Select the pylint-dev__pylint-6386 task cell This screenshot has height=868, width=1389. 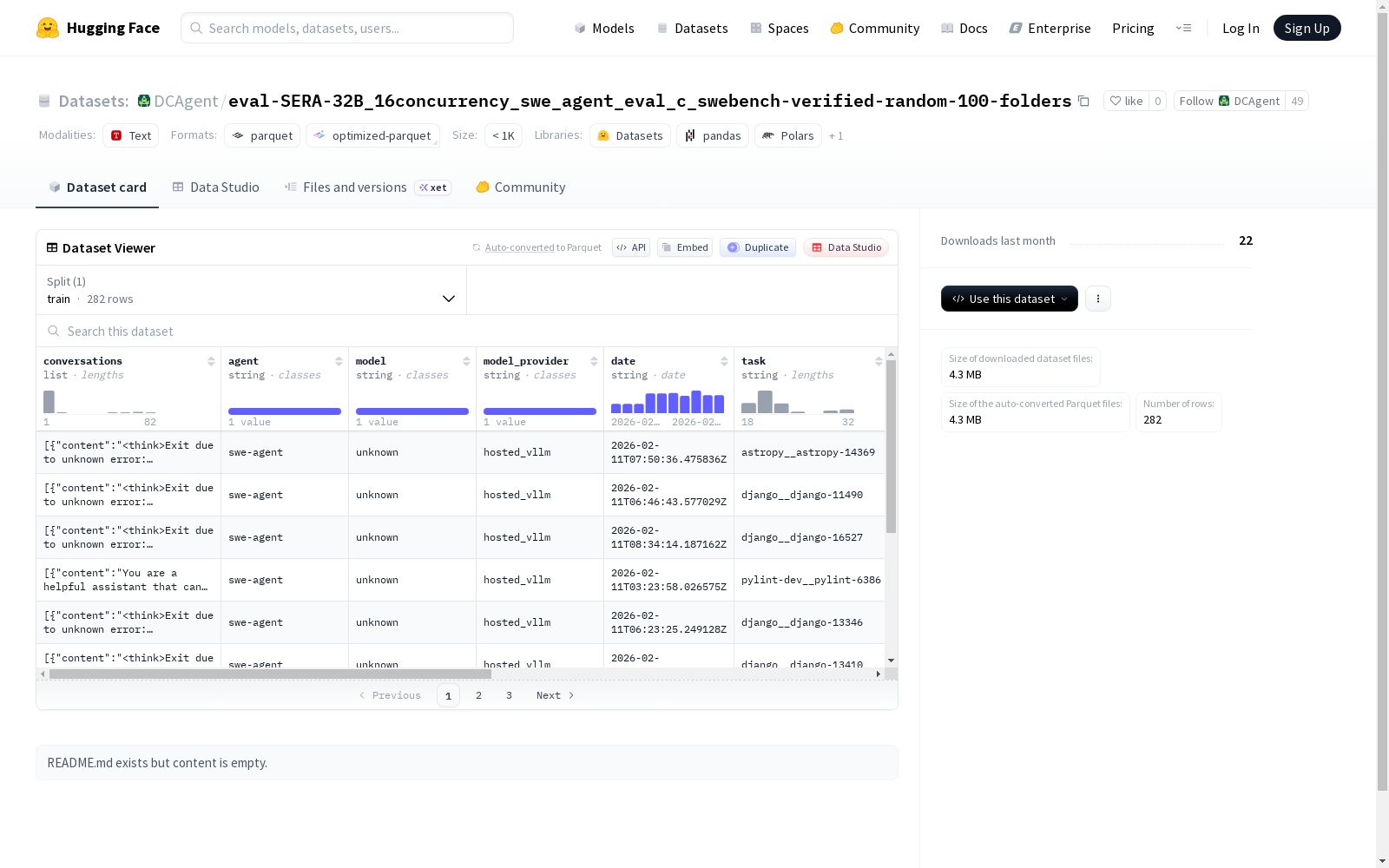click(811, 580)
